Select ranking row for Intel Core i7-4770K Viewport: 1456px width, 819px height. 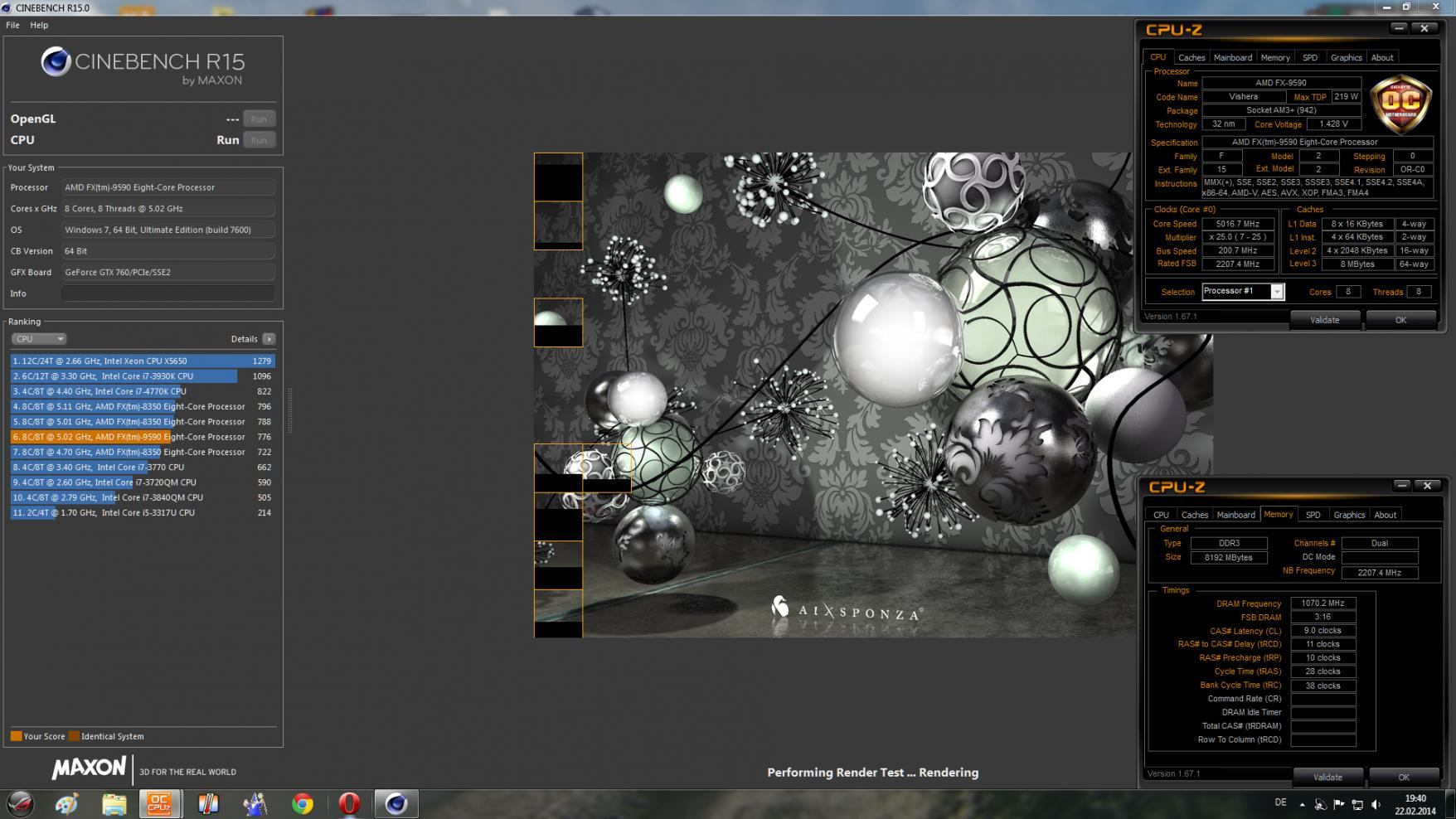click(x=143, y=391)
